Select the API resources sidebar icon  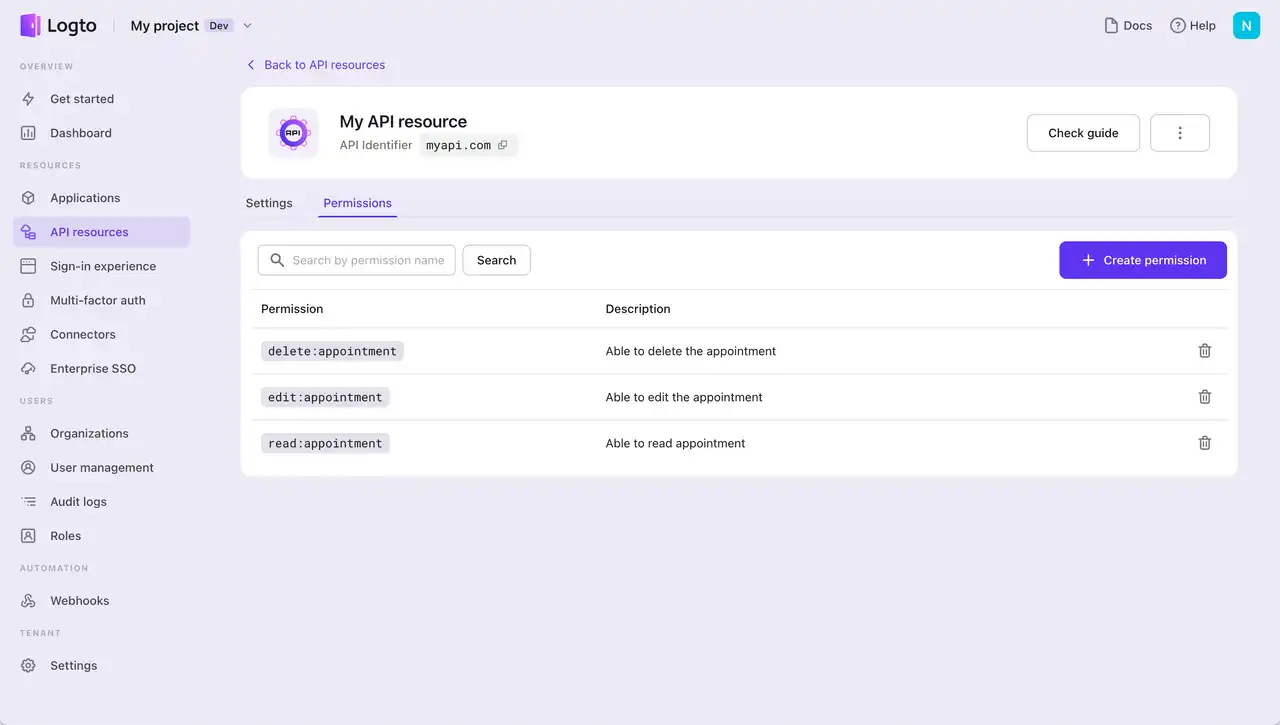pyautogui.click(x=29, y=231)
